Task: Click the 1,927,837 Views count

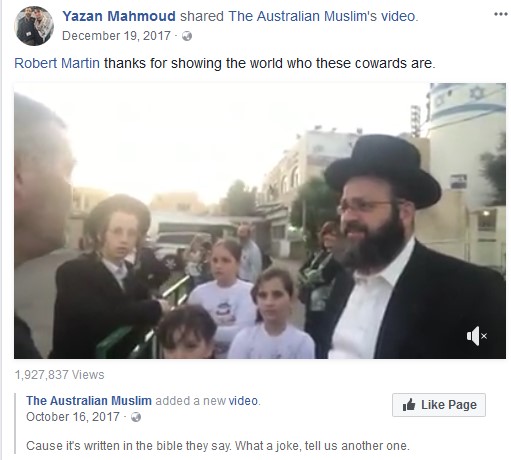Action: point(59,375)
